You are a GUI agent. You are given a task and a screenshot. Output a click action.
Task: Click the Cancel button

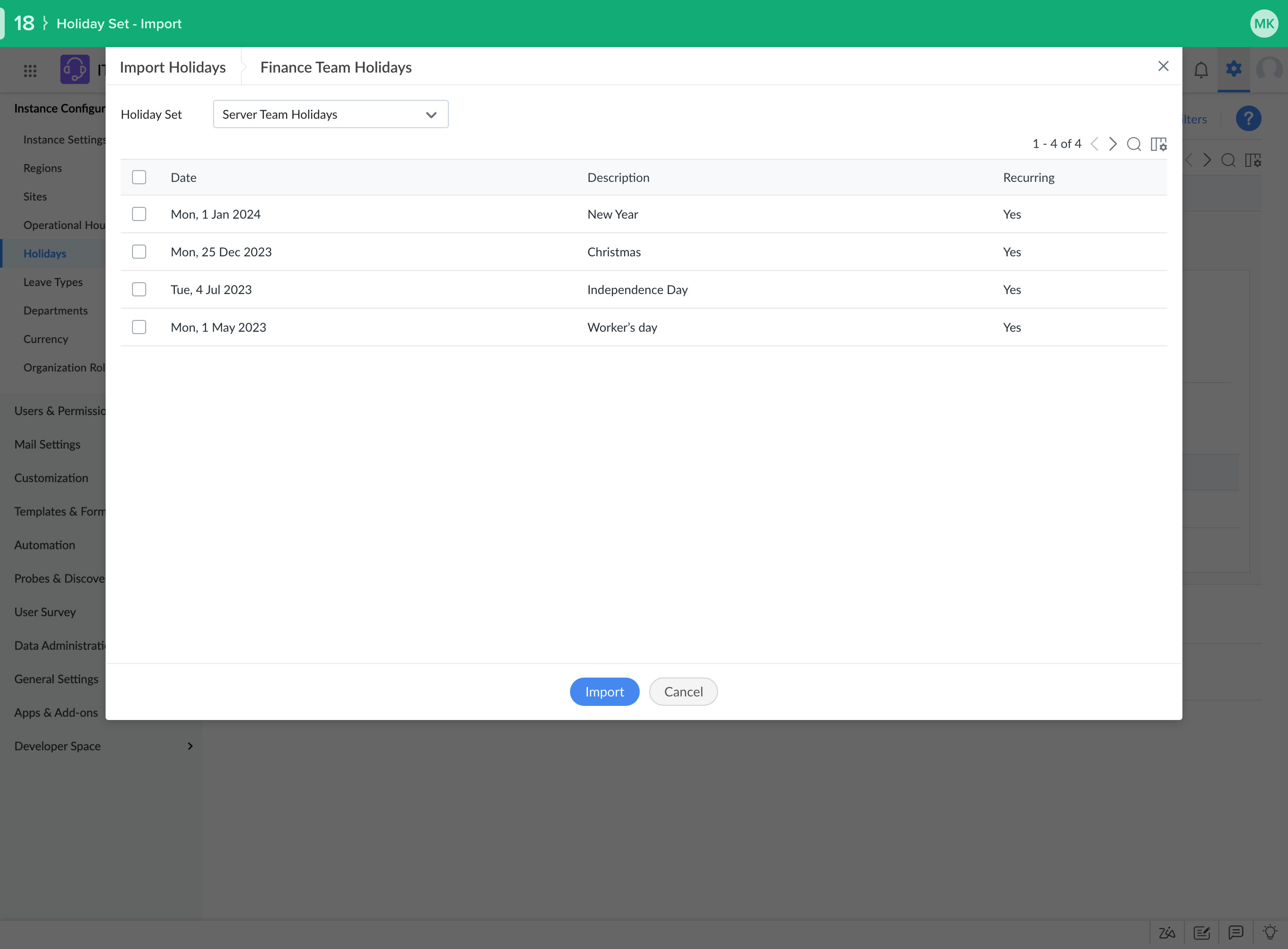(x=684, y=692)
